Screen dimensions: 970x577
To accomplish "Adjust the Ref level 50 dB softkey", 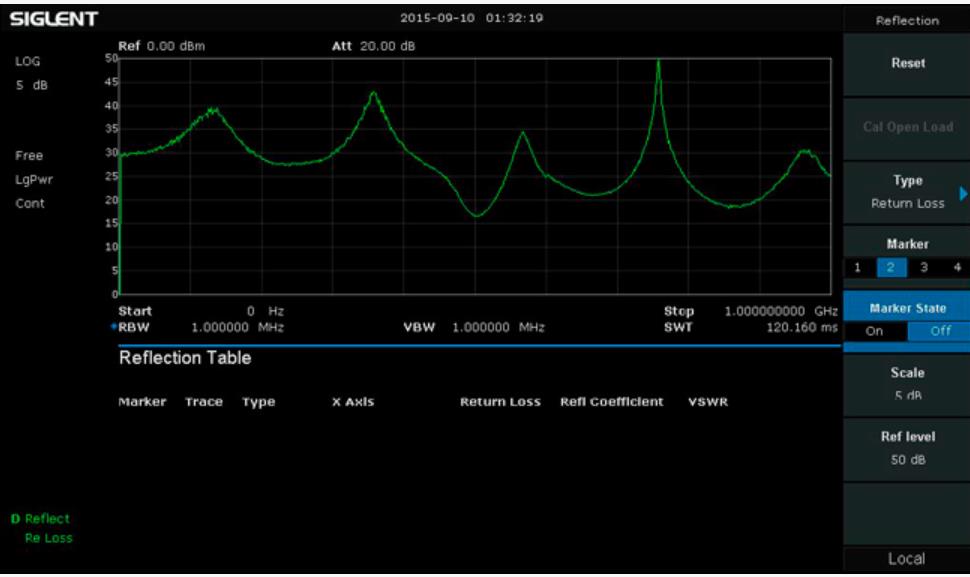I will [x=907, y=449].
